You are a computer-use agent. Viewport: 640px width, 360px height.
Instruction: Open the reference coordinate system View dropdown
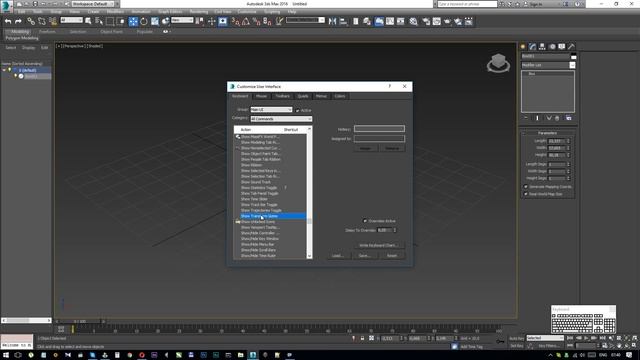(x=182, y=20)
